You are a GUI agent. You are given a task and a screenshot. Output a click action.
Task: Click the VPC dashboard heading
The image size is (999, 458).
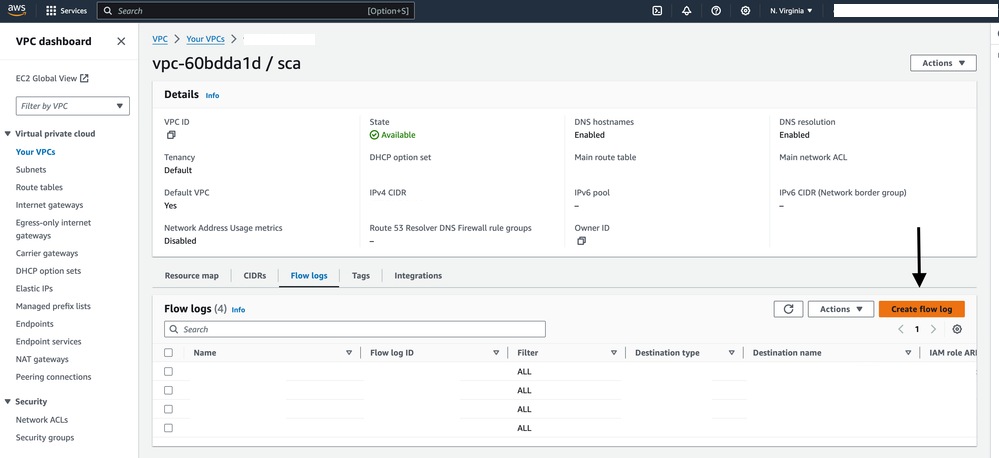54,41
